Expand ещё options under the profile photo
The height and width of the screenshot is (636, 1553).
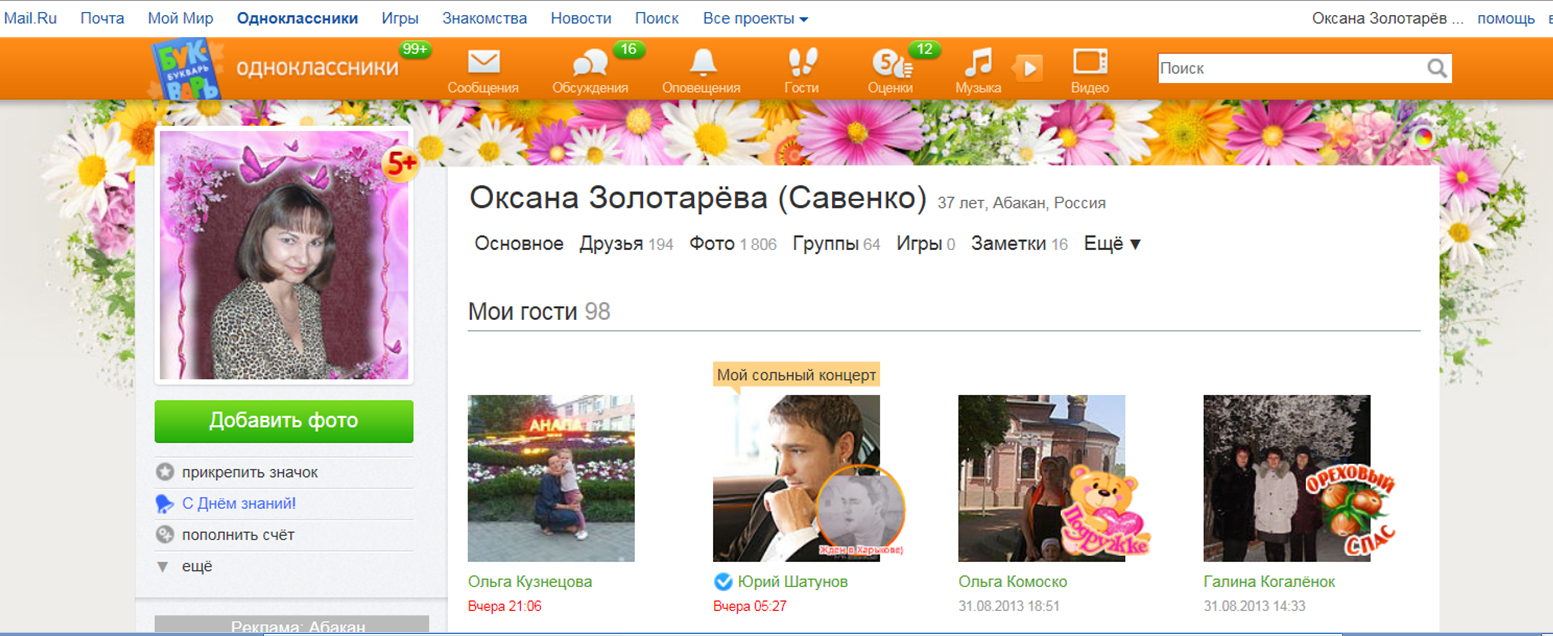coord(197,566)
